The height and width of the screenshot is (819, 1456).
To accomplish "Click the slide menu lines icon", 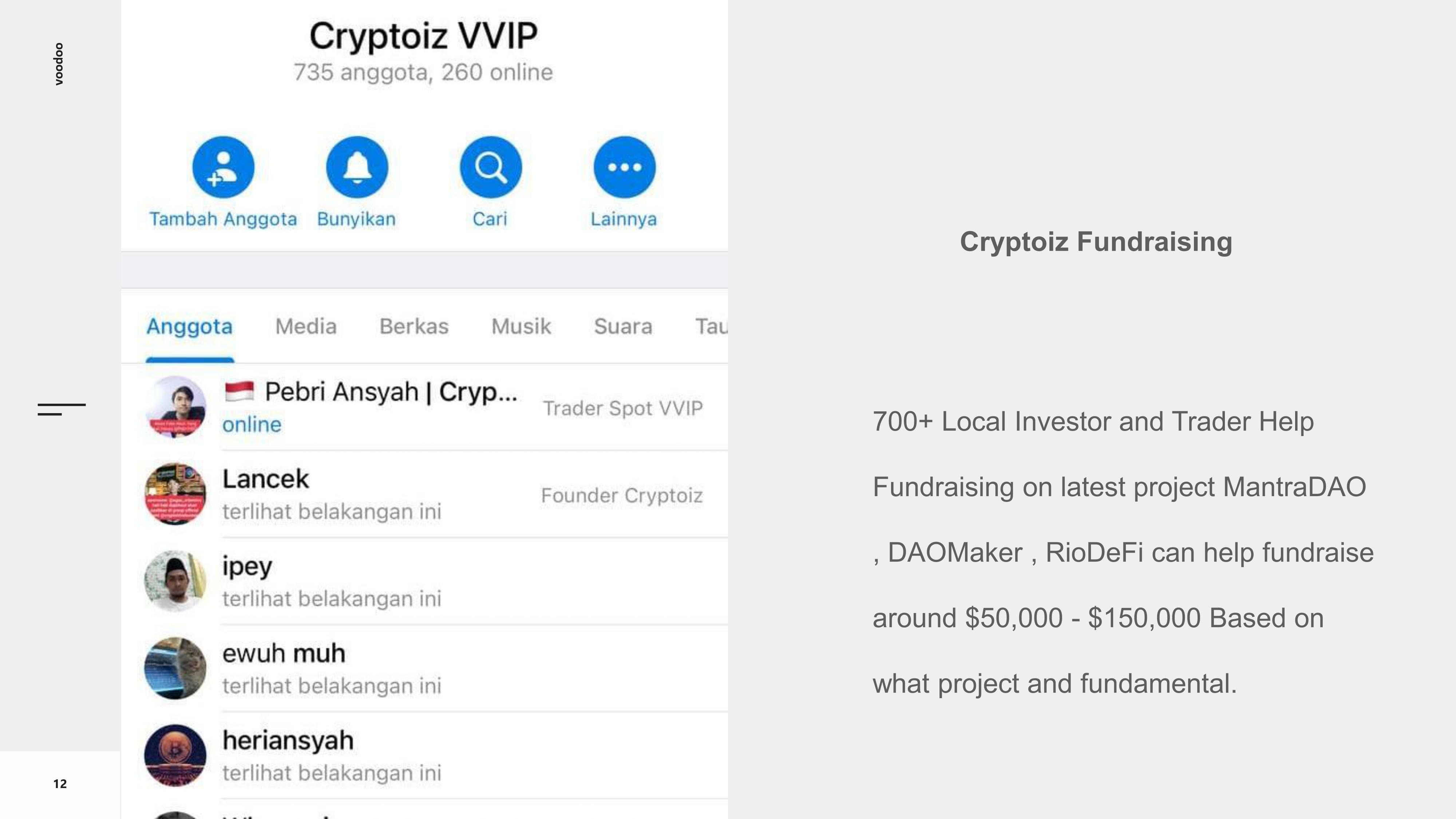I will (62, 409).
